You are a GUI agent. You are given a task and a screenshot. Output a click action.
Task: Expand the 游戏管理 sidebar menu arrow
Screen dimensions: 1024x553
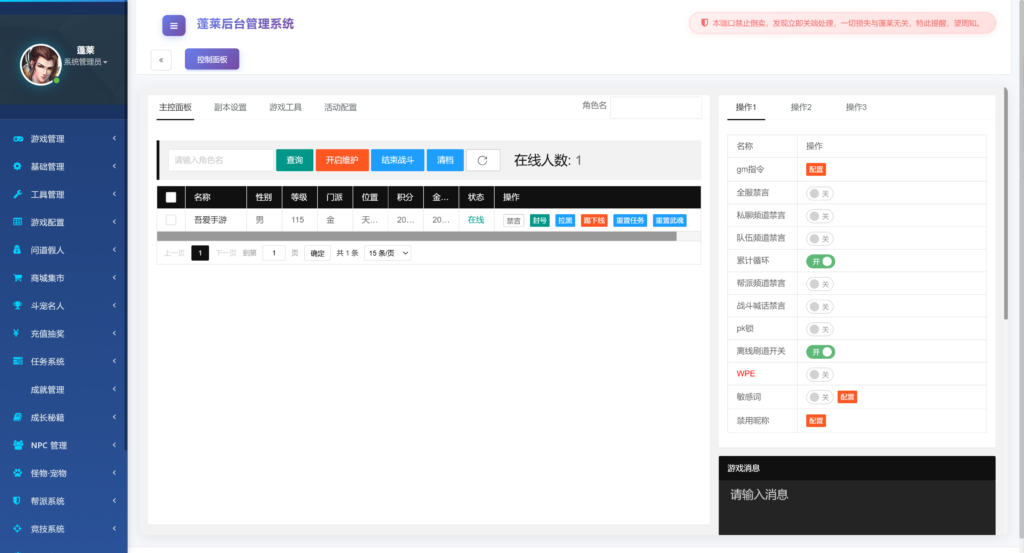pos(114,138)
